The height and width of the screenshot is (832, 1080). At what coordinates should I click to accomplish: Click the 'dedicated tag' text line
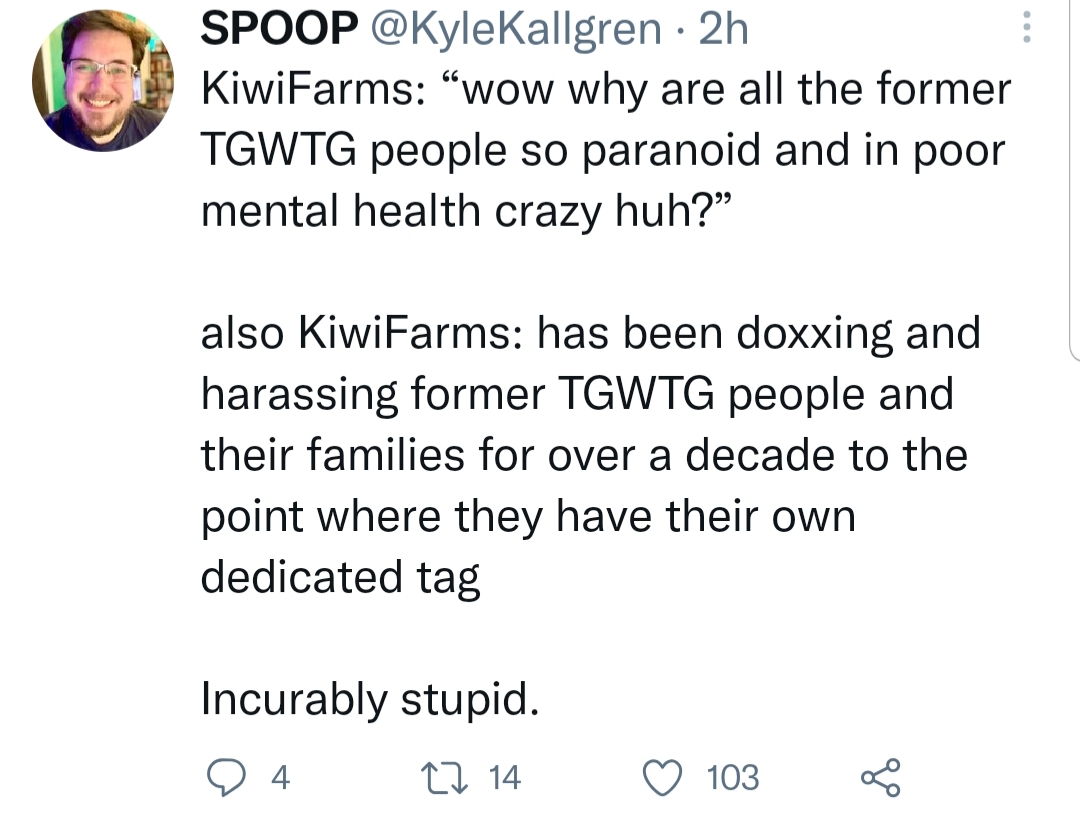click(340, 578)
